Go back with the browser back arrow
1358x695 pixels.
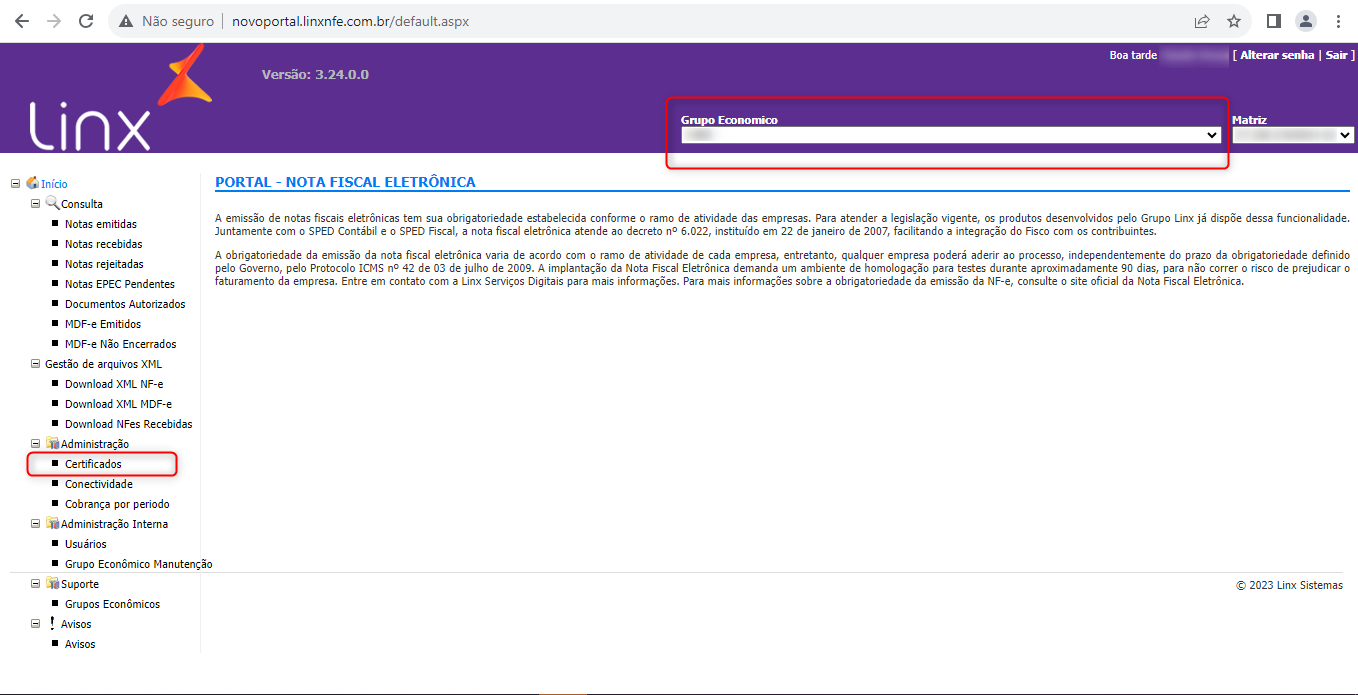point(21,21)
